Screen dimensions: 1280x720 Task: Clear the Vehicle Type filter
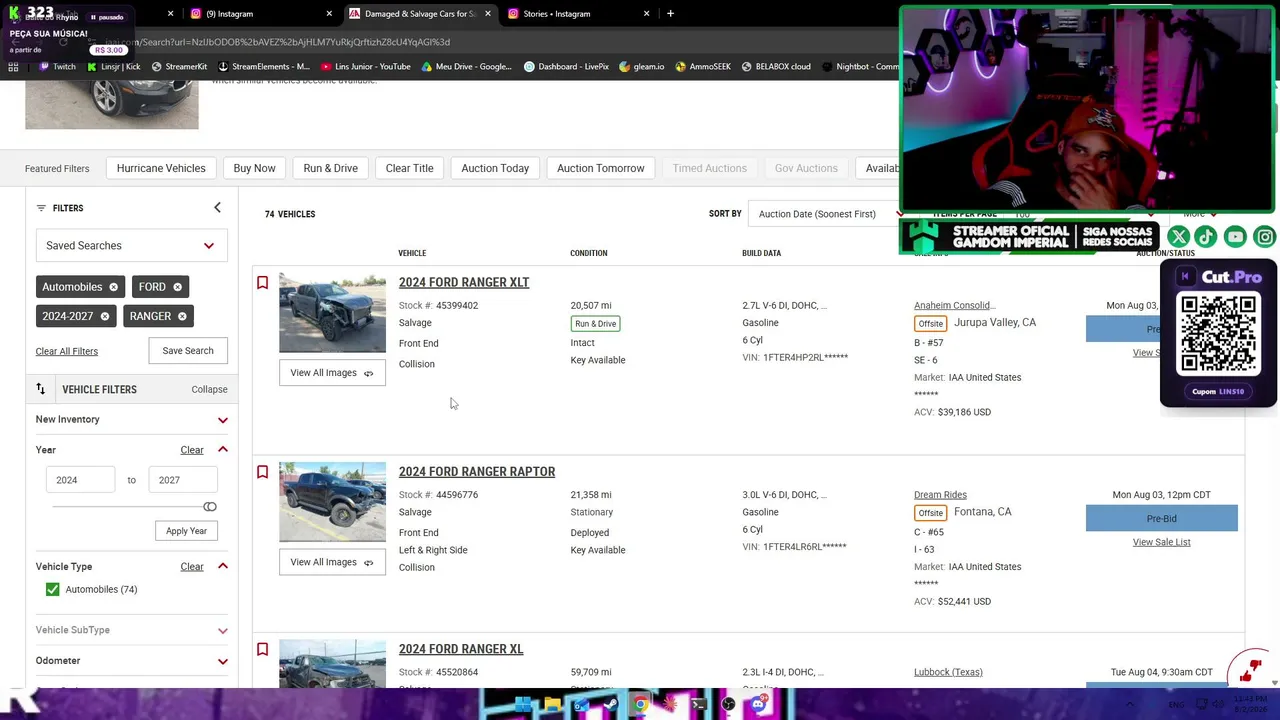coord(192,567)
